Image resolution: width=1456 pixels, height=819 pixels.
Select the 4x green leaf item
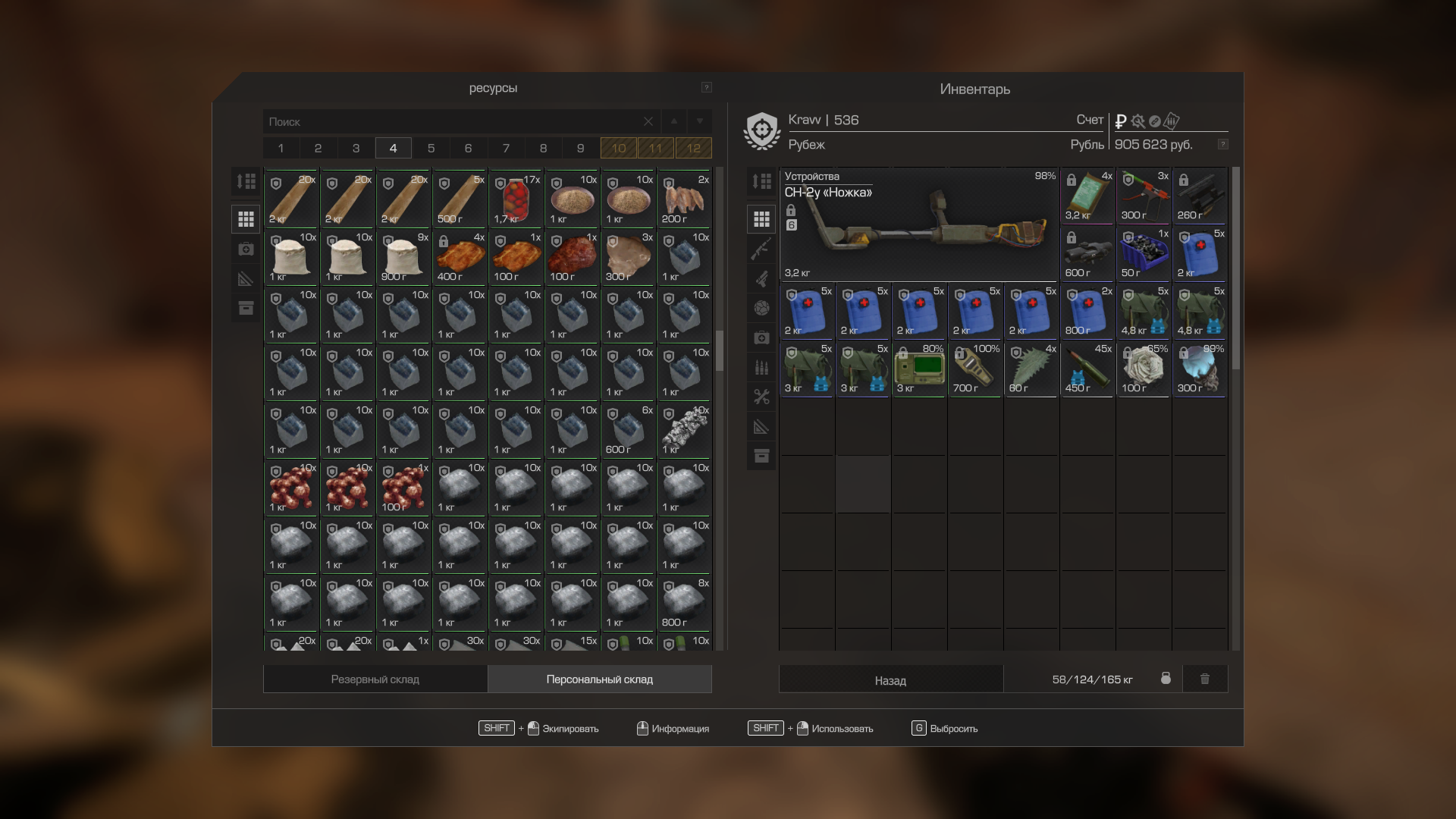tap(1031, 369)
